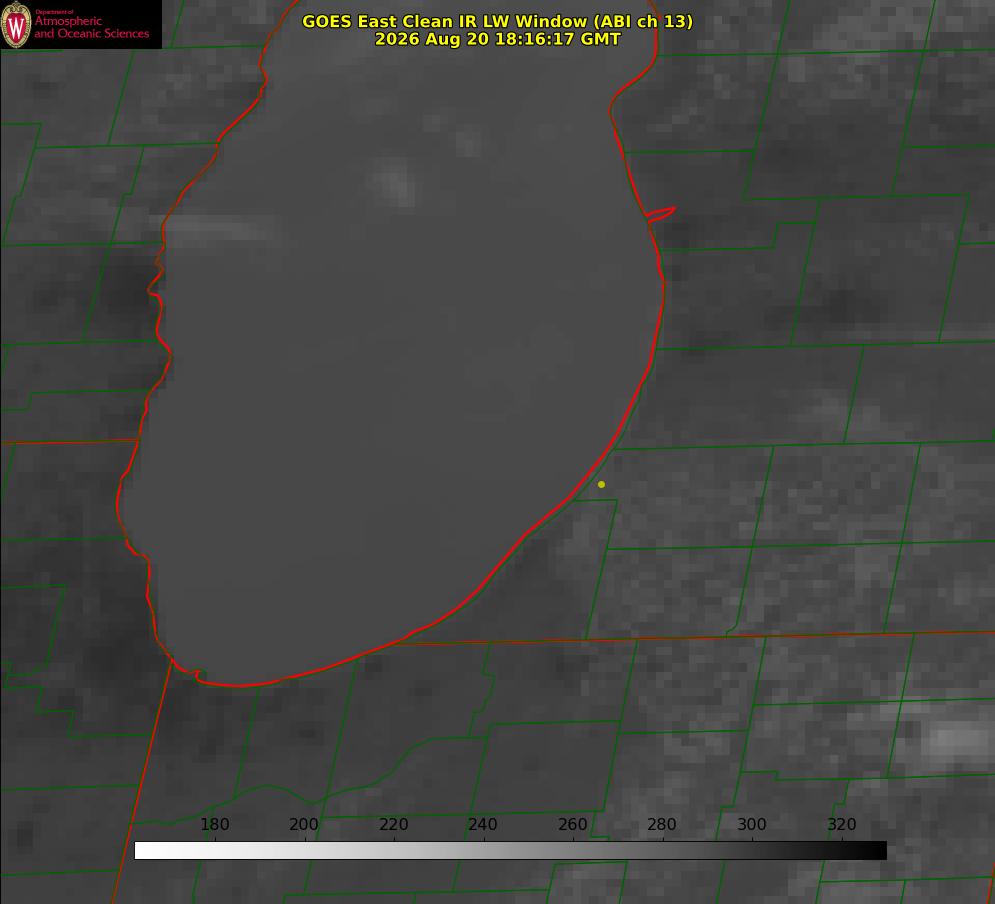Click the 180 label on the colorbar
Screen dimensions: 995x904
(214, 824)
